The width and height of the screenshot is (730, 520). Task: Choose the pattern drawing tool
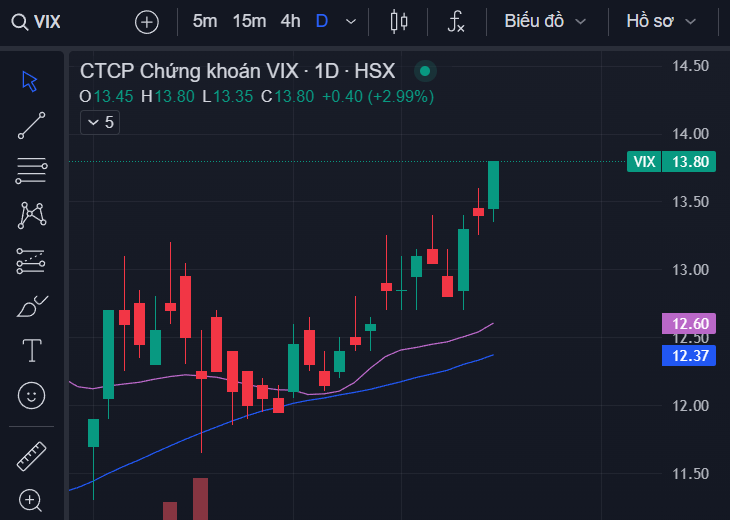[x=31, y=215]
